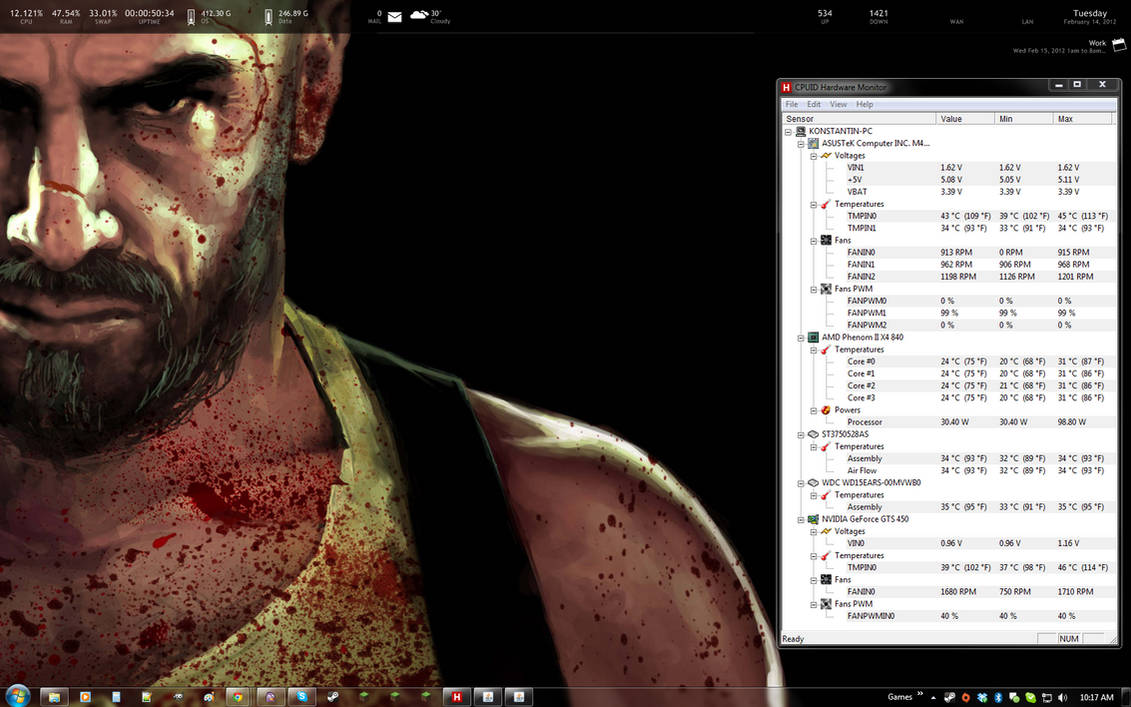Click the Work calendar icon at top right

1119,45
